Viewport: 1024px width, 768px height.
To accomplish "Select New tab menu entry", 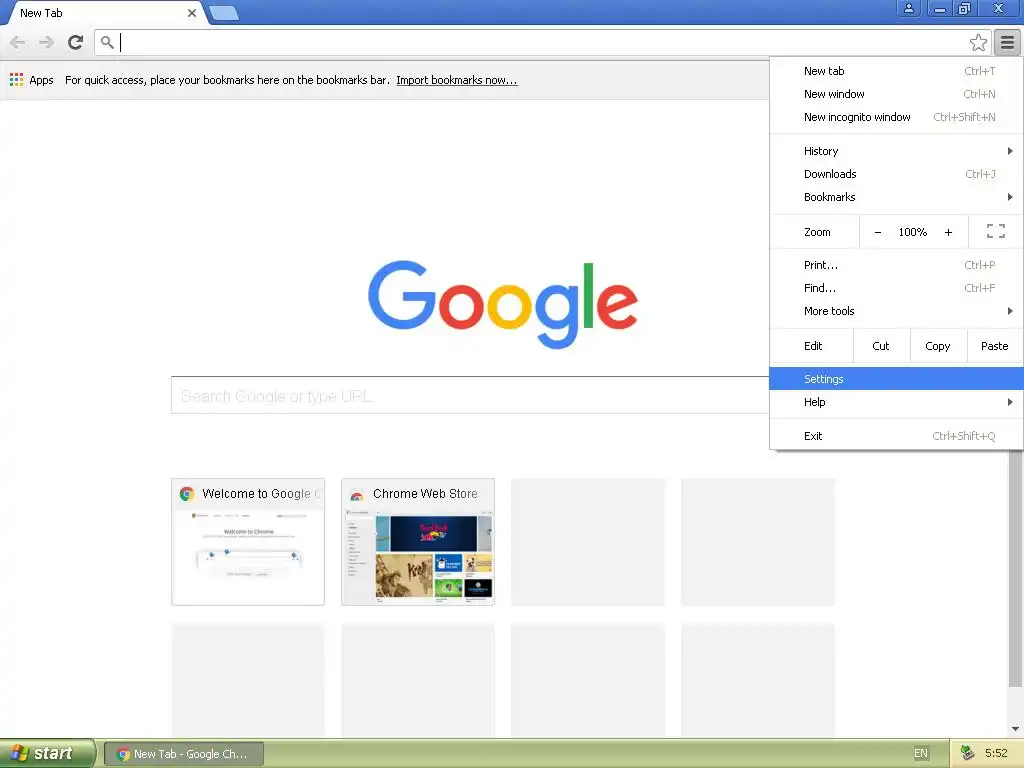I will 896,71.
